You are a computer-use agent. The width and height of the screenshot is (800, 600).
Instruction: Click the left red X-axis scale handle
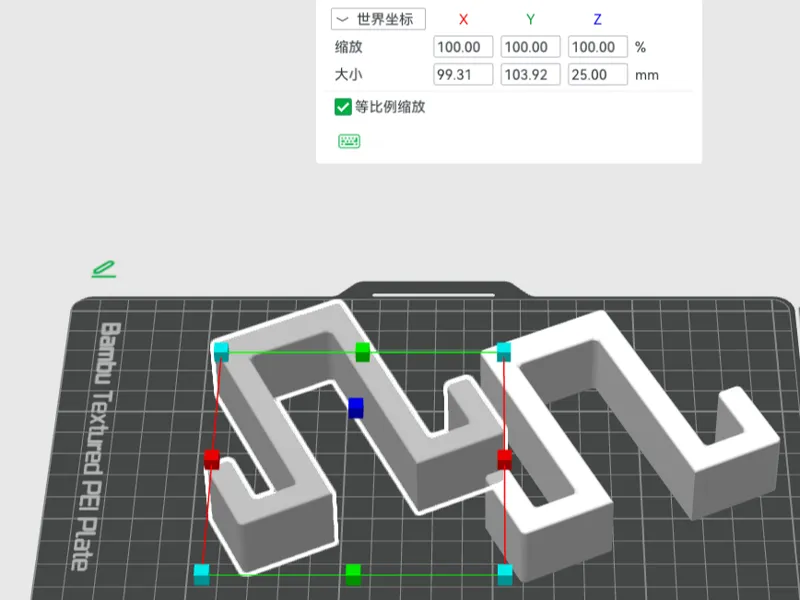point(212,459)
